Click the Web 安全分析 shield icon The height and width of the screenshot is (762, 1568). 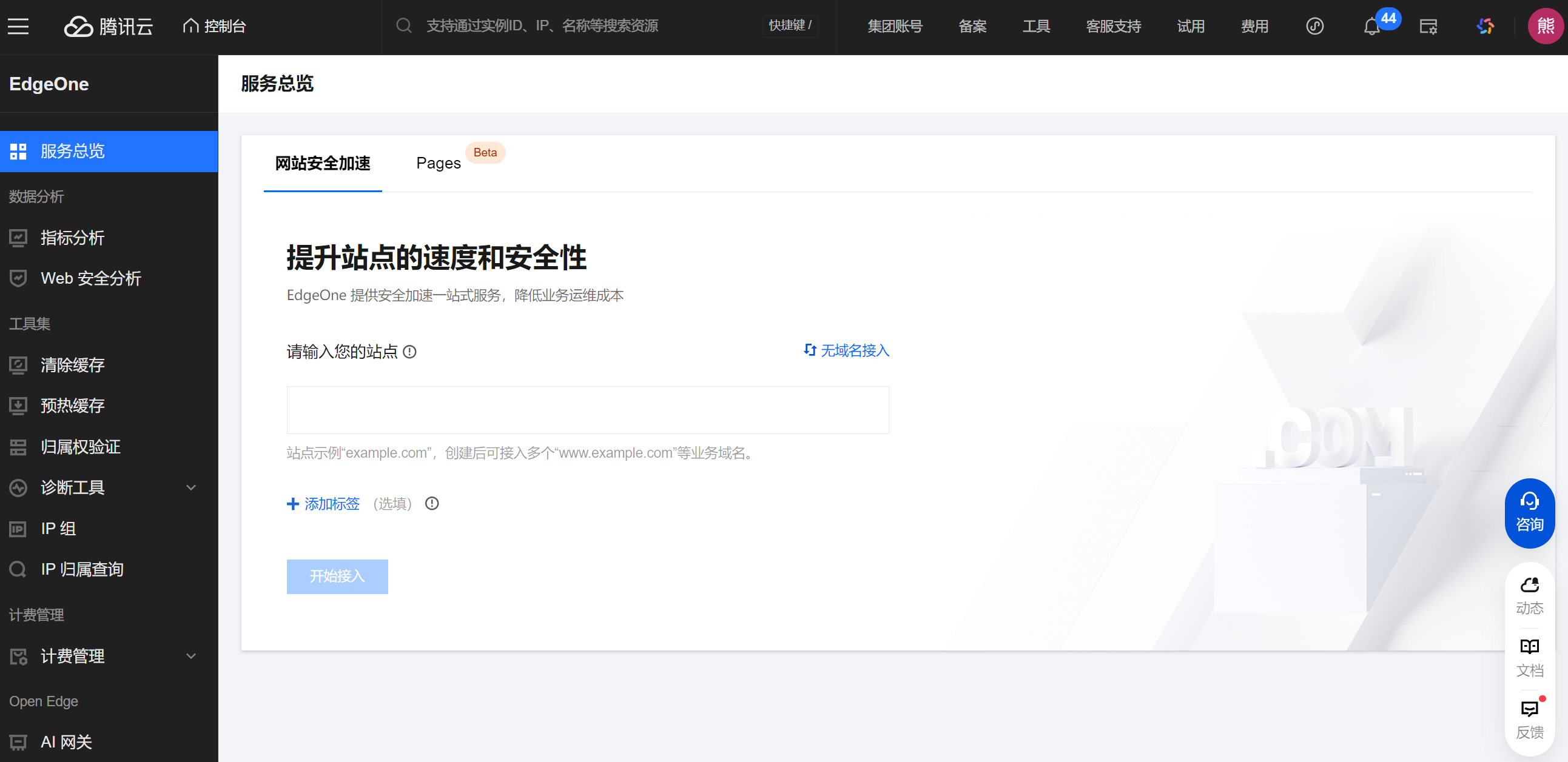click(18, 278)
